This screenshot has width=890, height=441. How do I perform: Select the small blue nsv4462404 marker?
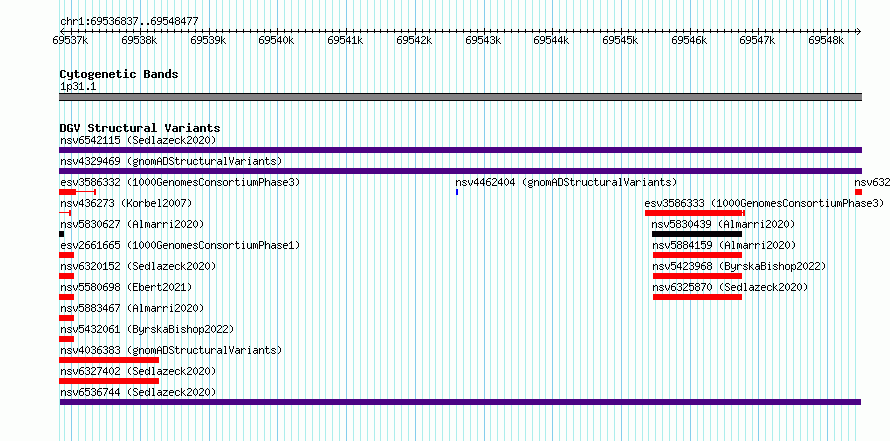click(x=457, y=192)
